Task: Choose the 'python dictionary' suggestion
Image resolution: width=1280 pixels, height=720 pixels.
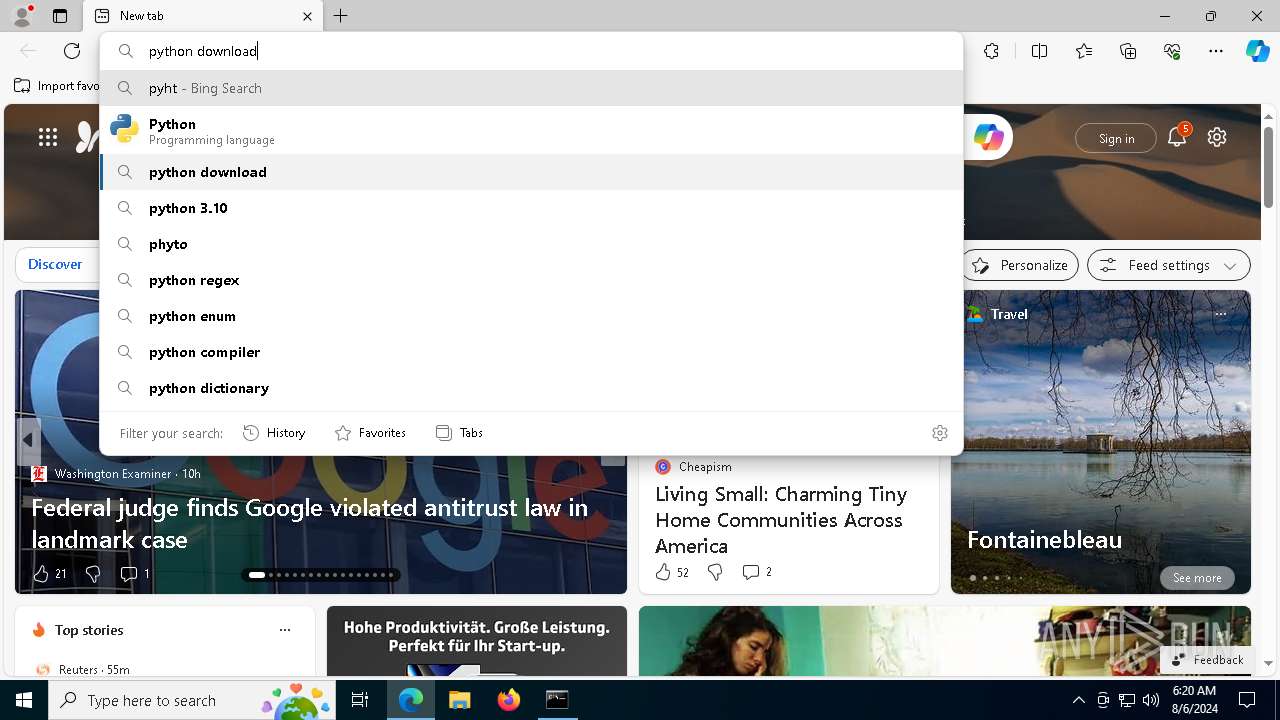Action: point(531,388)
